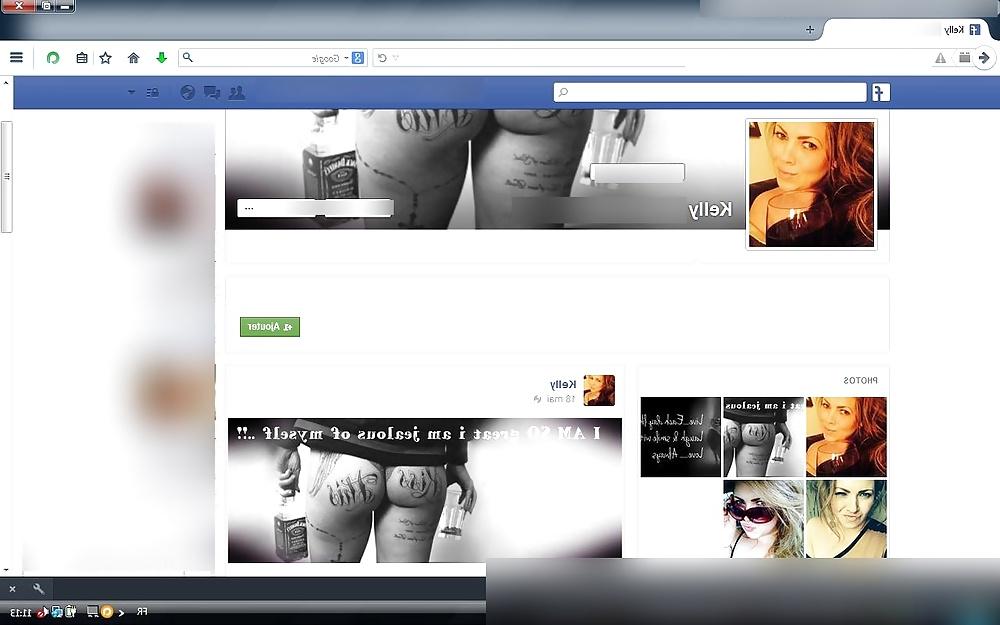1000x625 pixels.
Task: Click the network computers tray icon
Action: (57, 612)
